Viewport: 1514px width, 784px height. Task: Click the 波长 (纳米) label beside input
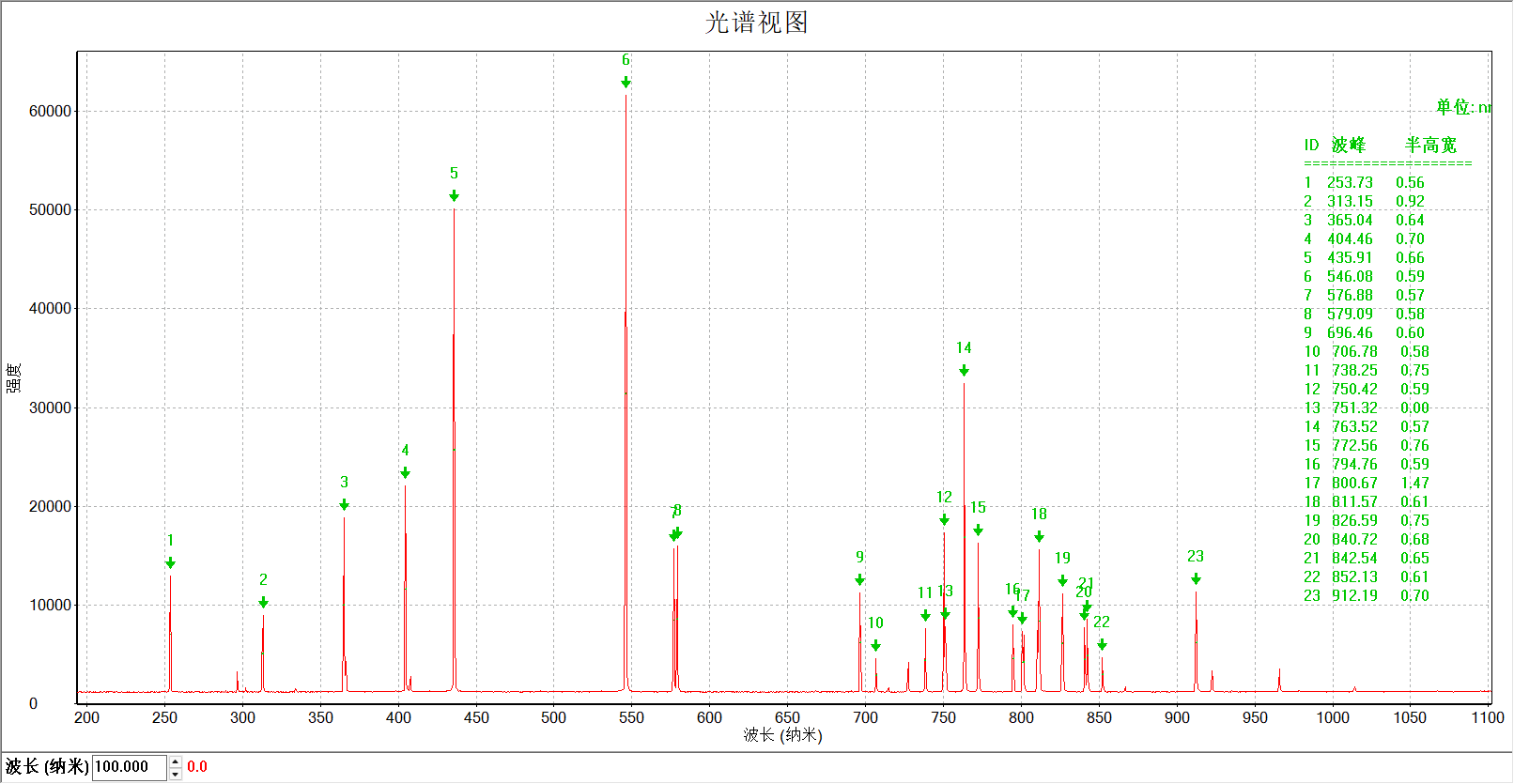47,766
